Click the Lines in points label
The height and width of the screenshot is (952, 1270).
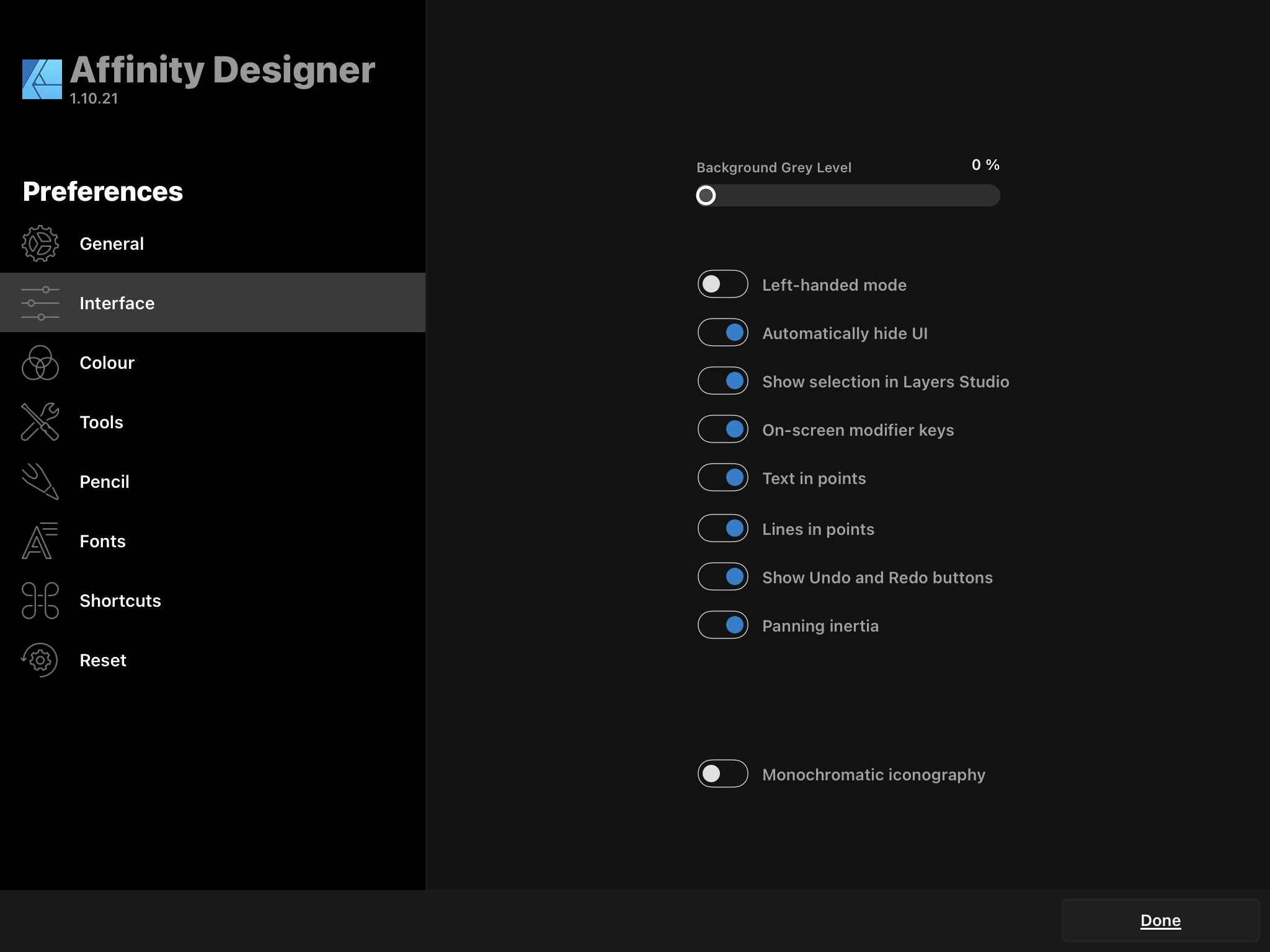pyautogui.click(x=818, y=529)
